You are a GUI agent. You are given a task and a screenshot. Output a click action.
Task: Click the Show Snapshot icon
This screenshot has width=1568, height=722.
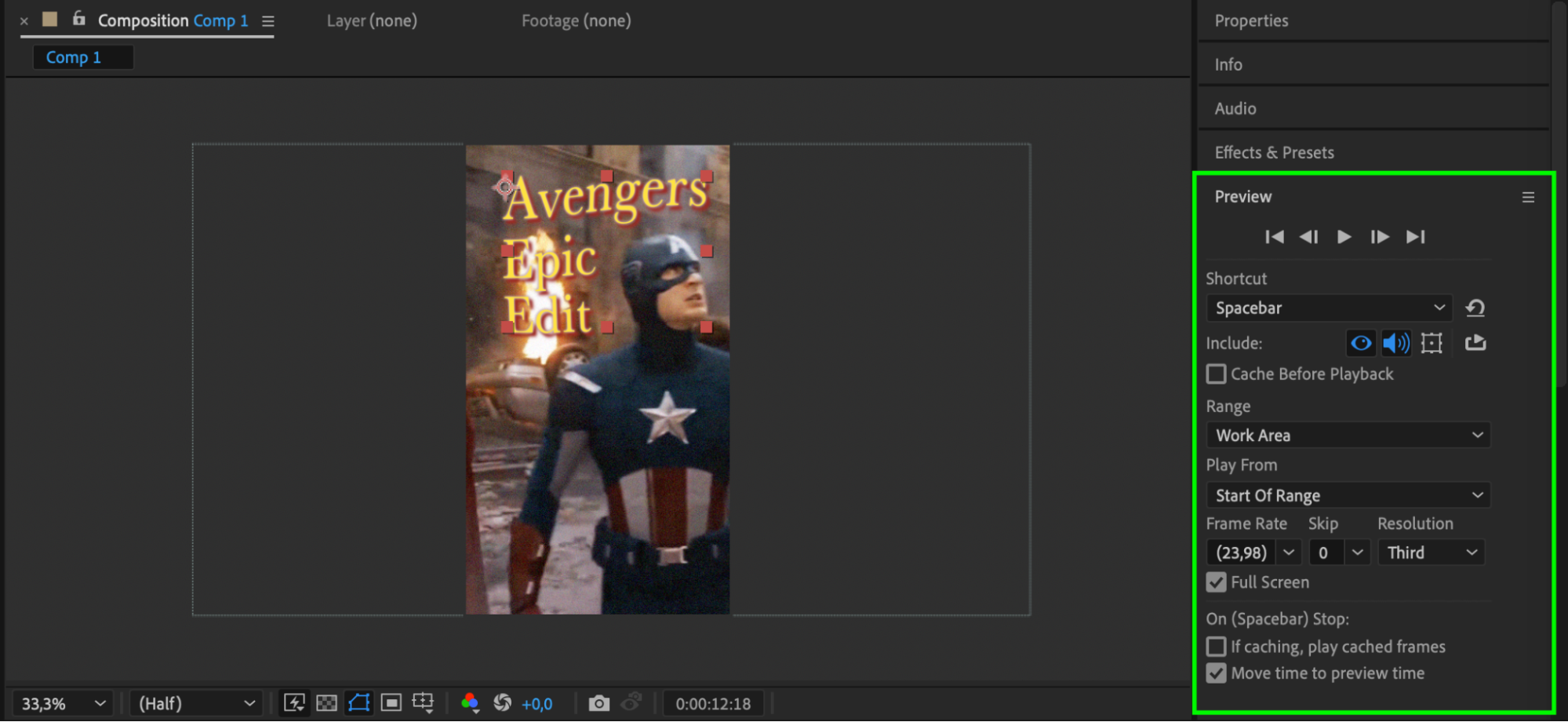(631, 703)
